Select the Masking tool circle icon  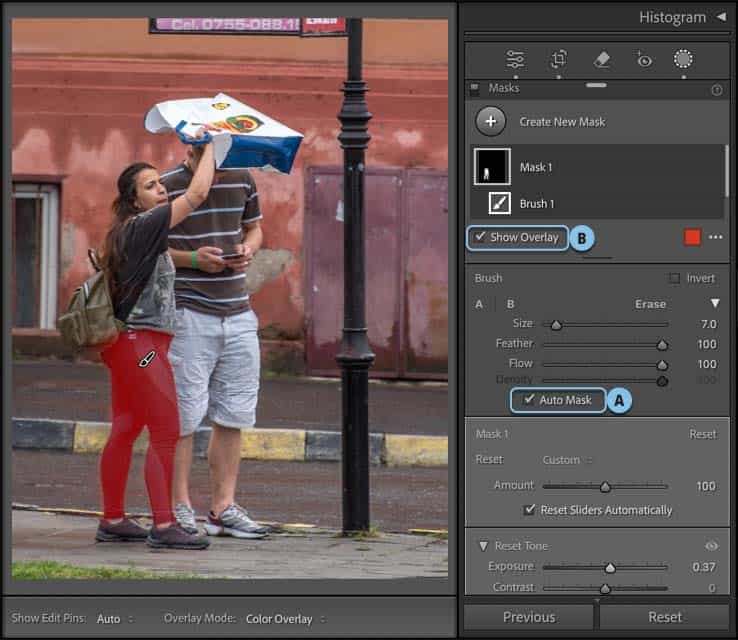pyautogui.click(x=683, y=59)
